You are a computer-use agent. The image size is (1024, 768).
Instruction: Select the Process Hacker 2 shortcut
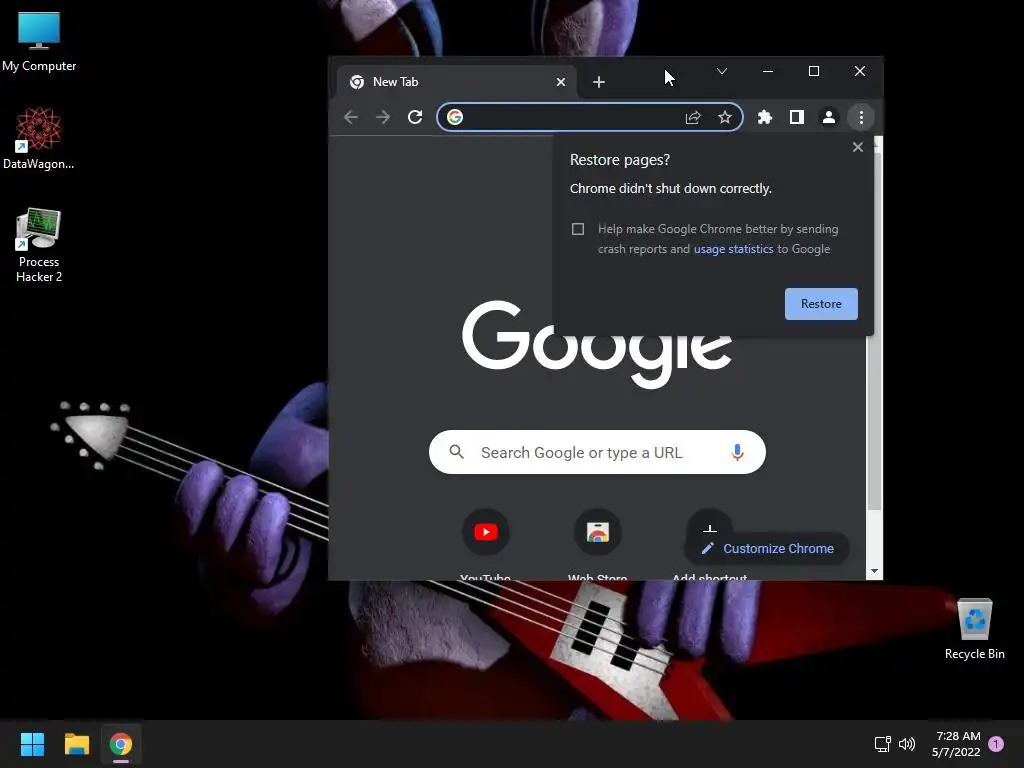[39, 246]
